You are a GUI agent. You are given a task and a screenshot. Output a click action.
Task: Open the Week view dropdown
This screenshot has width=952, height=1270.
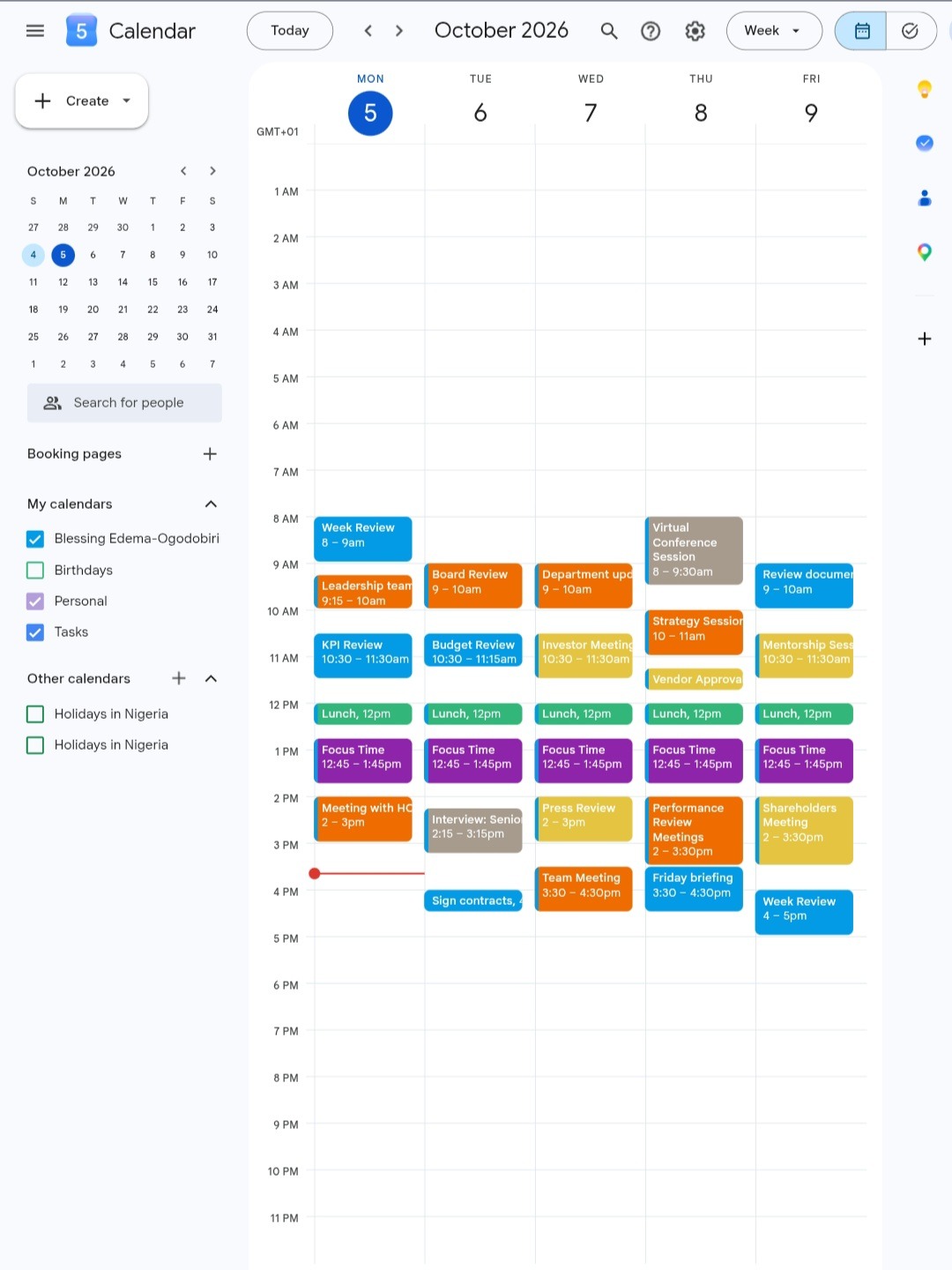coord(774,31)
